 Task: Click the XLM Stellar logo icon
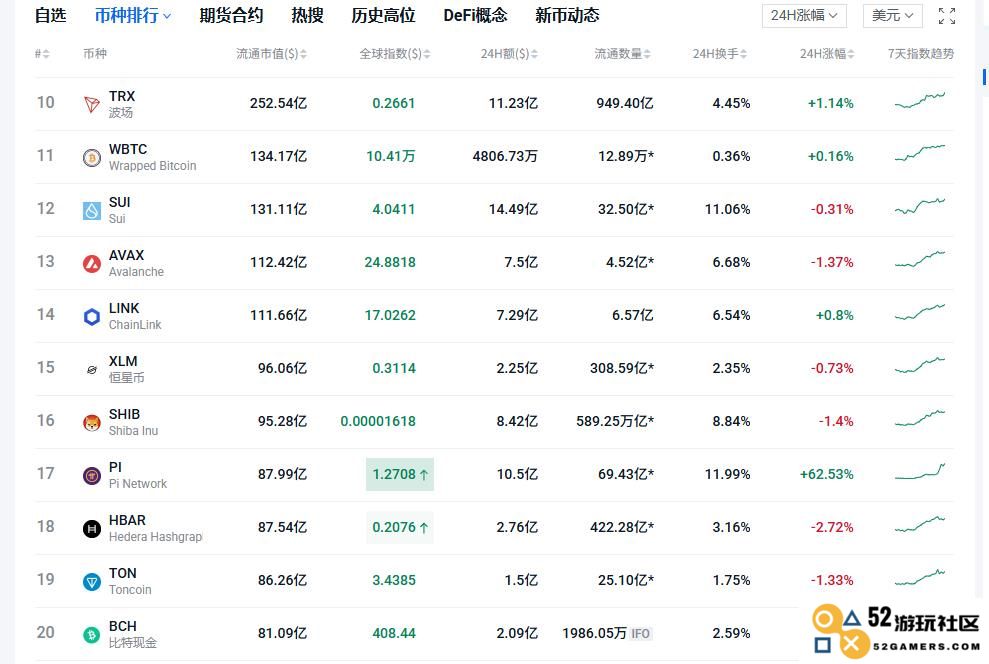pyautogui.click(x=92, y=369)
